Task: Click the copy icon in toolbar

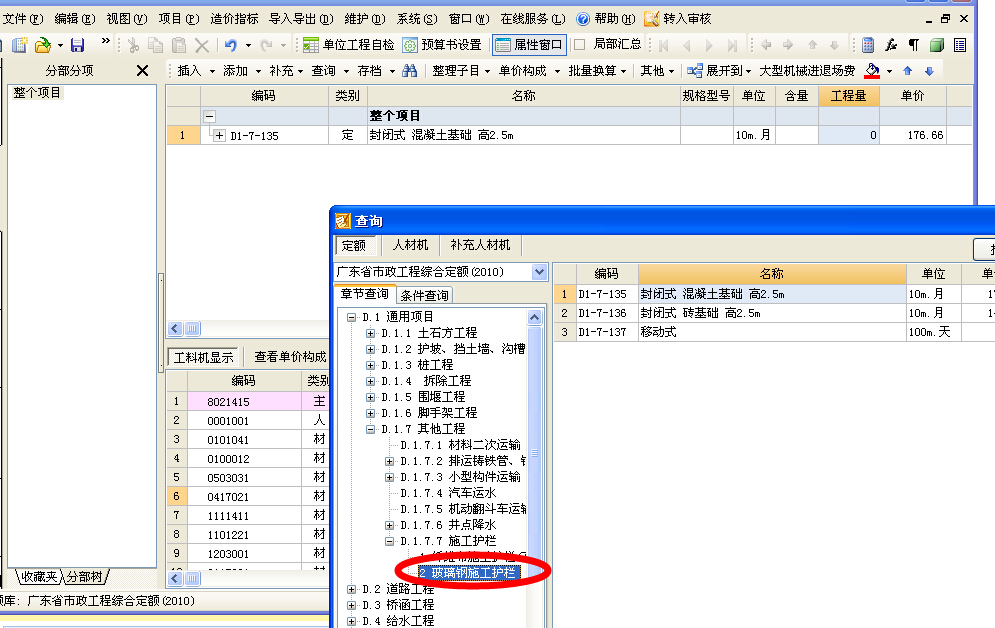Action: 155,45
